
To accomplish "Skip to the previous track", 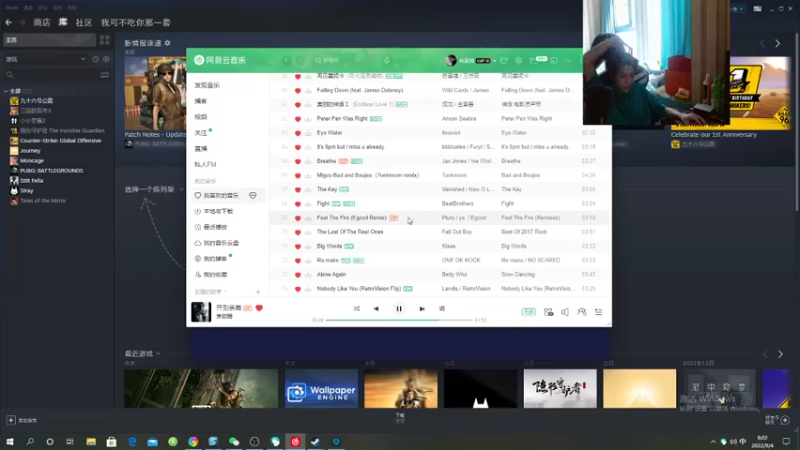I will point(376,309).
